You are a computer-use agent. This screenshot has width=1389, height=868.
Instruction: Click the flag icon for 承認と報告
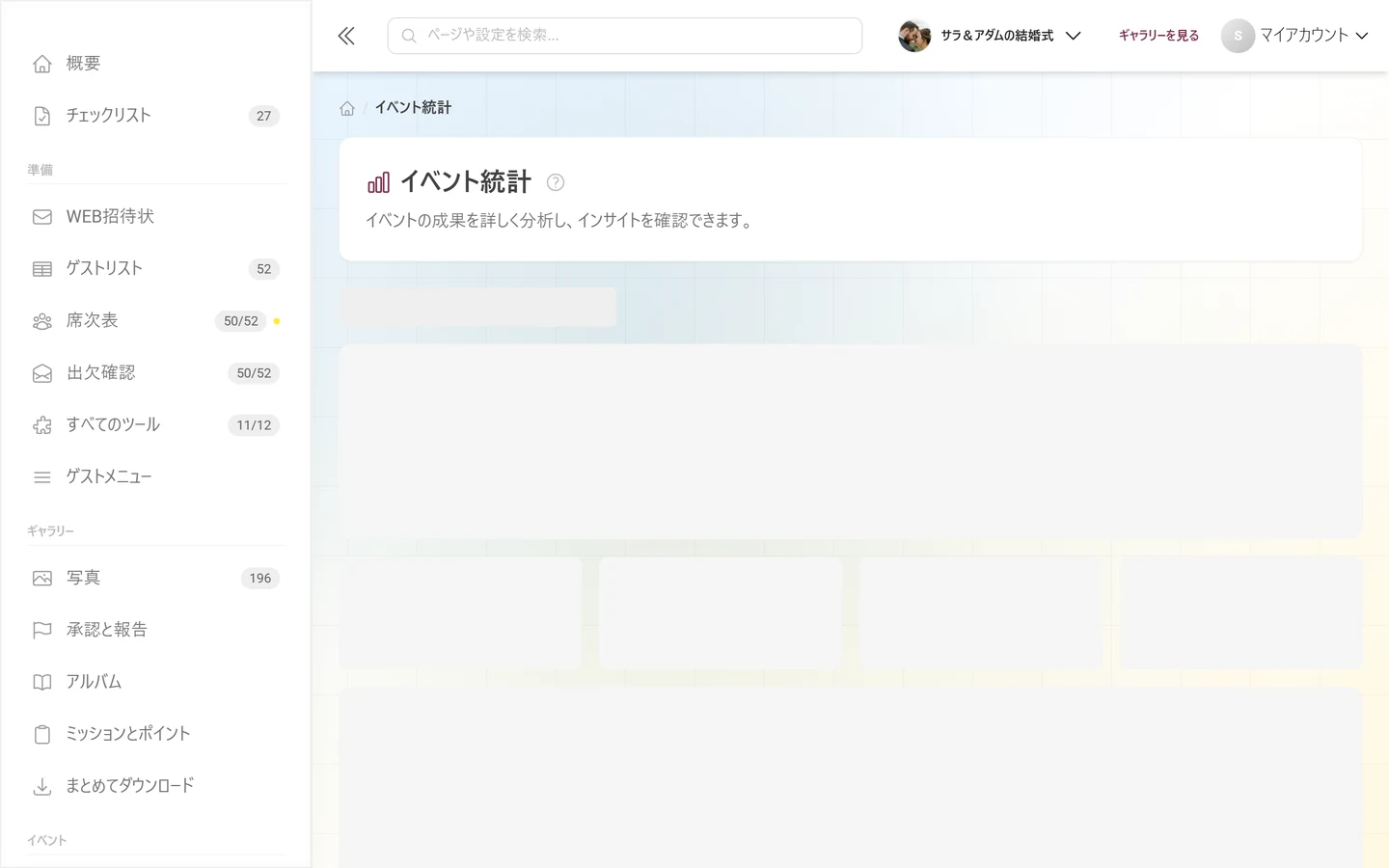click(42, 631)
